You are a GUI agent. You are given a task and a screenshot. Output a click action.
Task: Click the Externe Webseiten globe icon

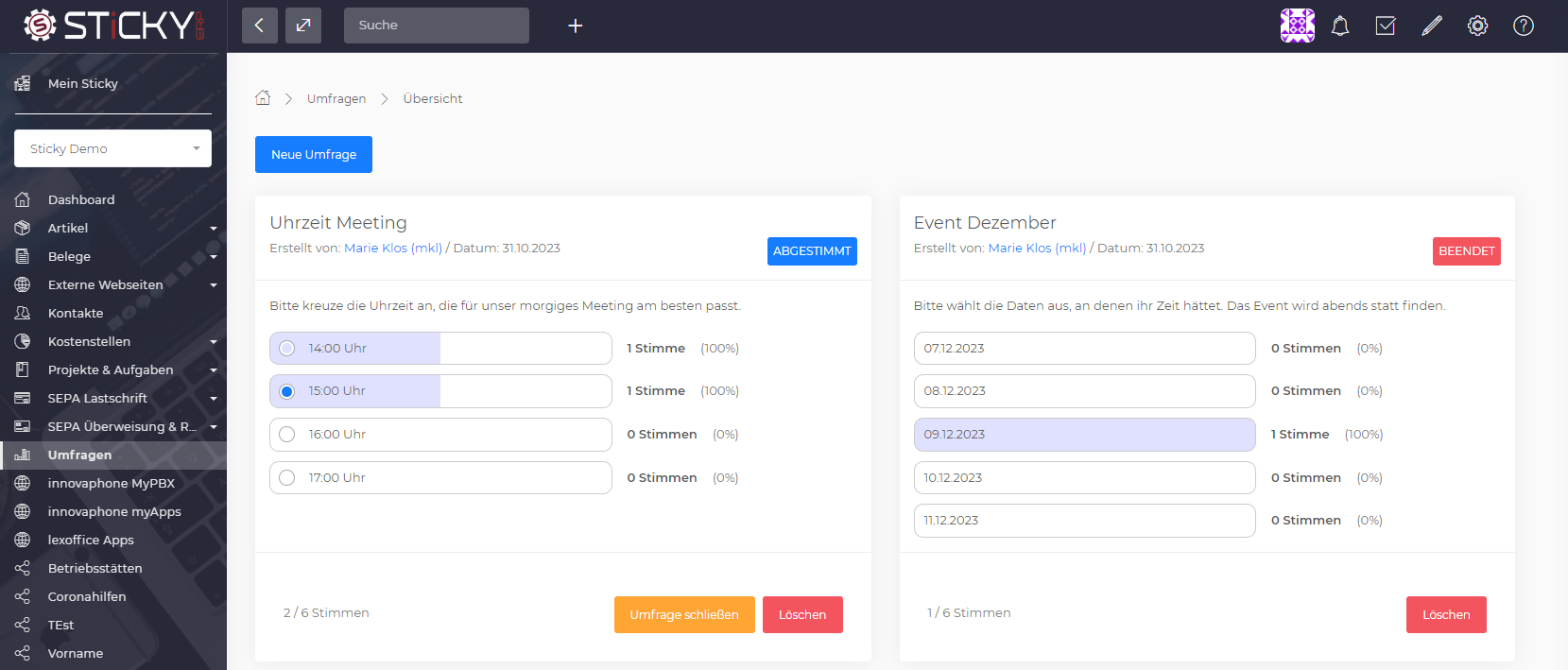tap(23, 284)
